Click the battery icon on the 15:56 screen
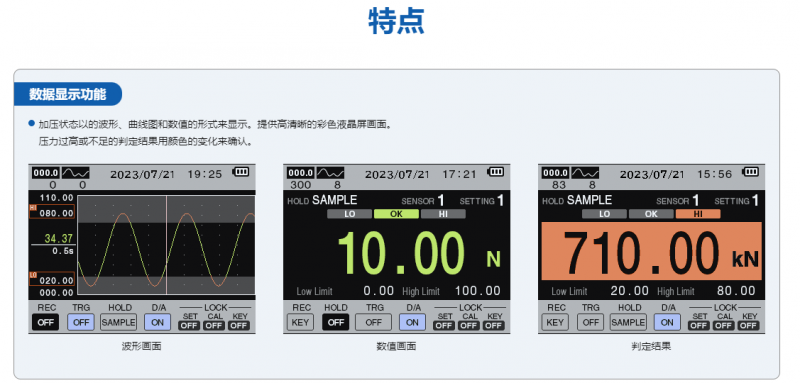 point(750,171)
